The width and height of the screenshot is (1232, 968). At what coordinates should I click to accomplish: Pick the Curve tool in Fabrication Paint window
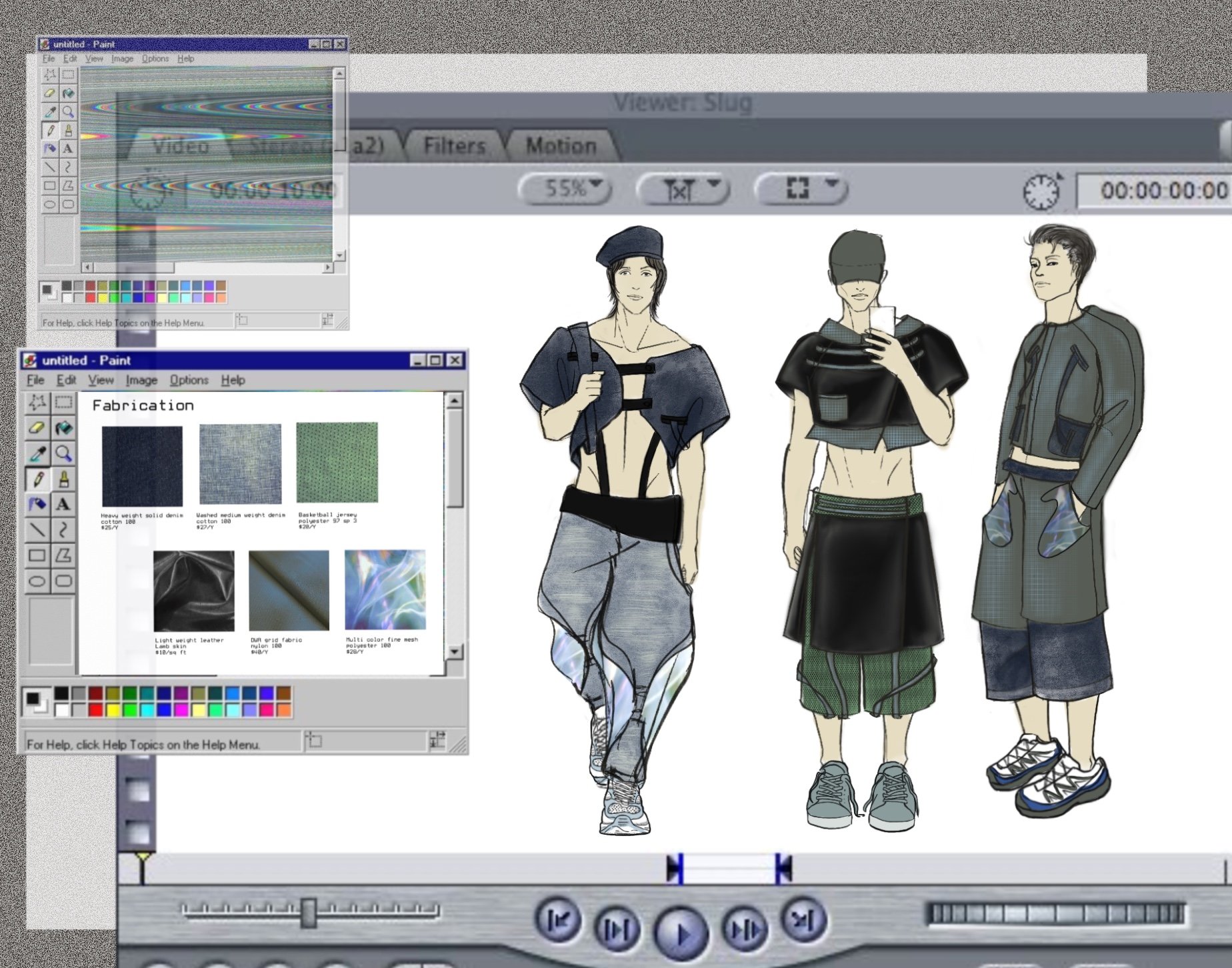click(x=63, y=530)
